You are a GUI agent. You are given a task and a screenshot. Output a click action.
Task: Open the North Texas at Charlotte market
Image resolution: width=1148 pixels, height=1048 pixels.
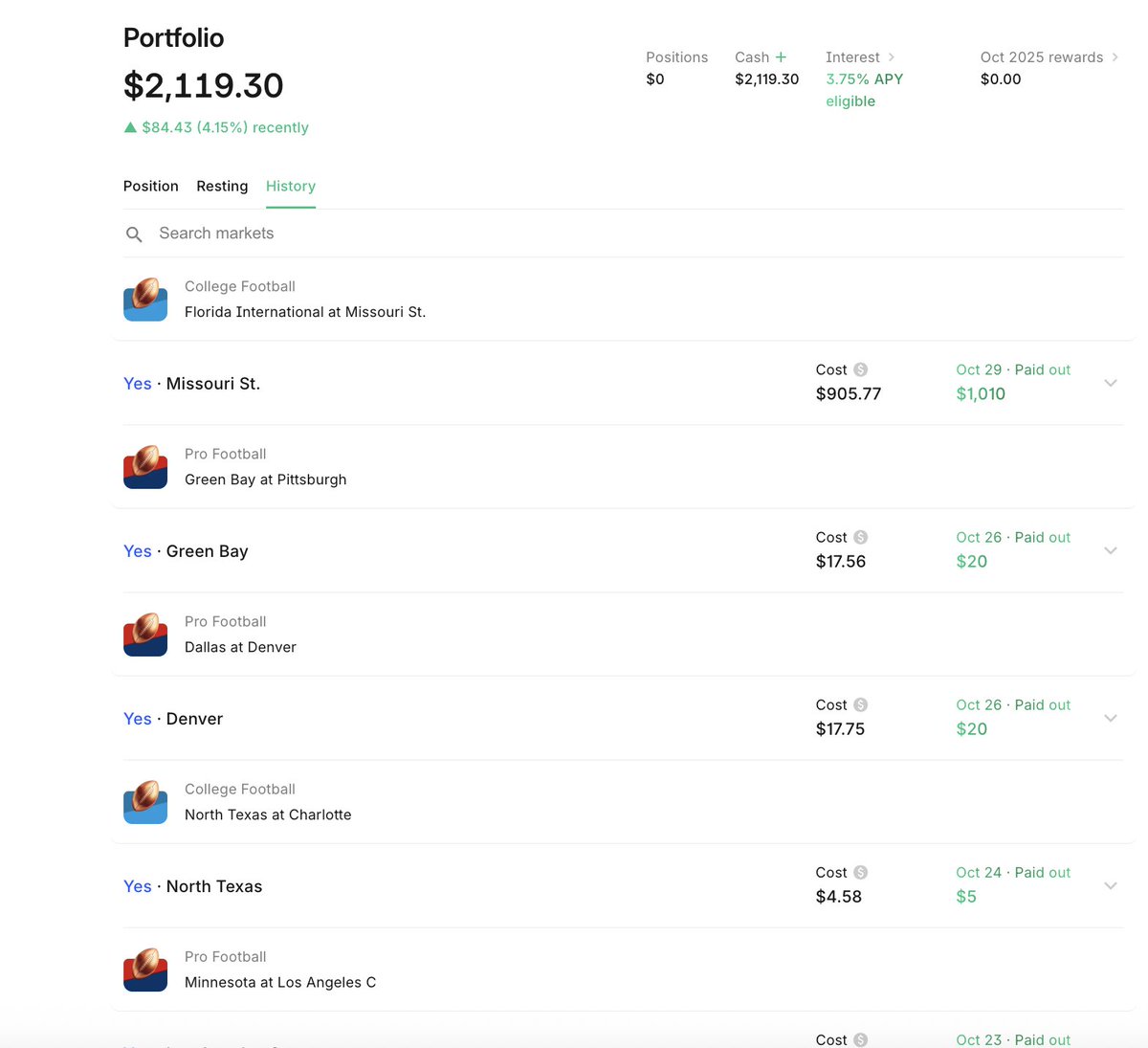pos(268,814)
